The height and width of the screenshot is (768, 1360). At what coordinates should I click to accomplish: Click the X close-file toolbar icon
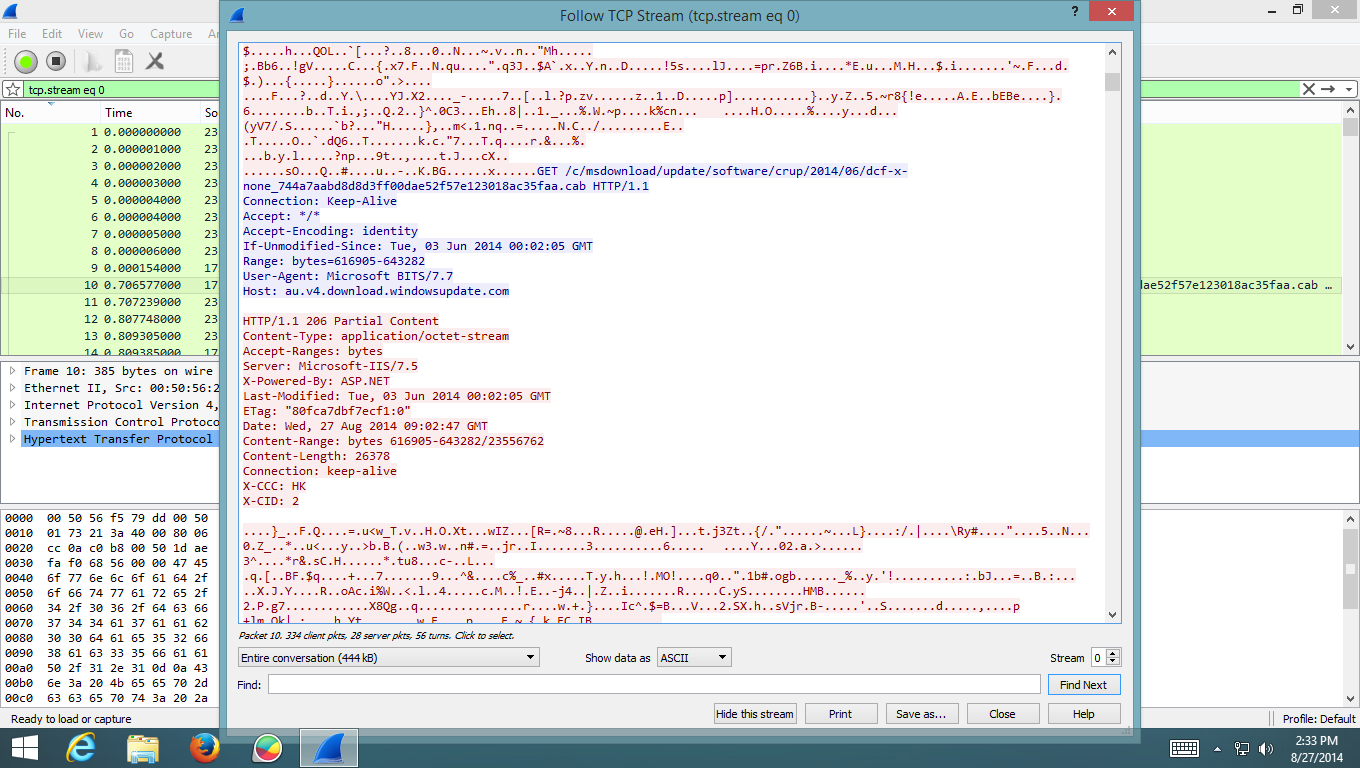155,62
